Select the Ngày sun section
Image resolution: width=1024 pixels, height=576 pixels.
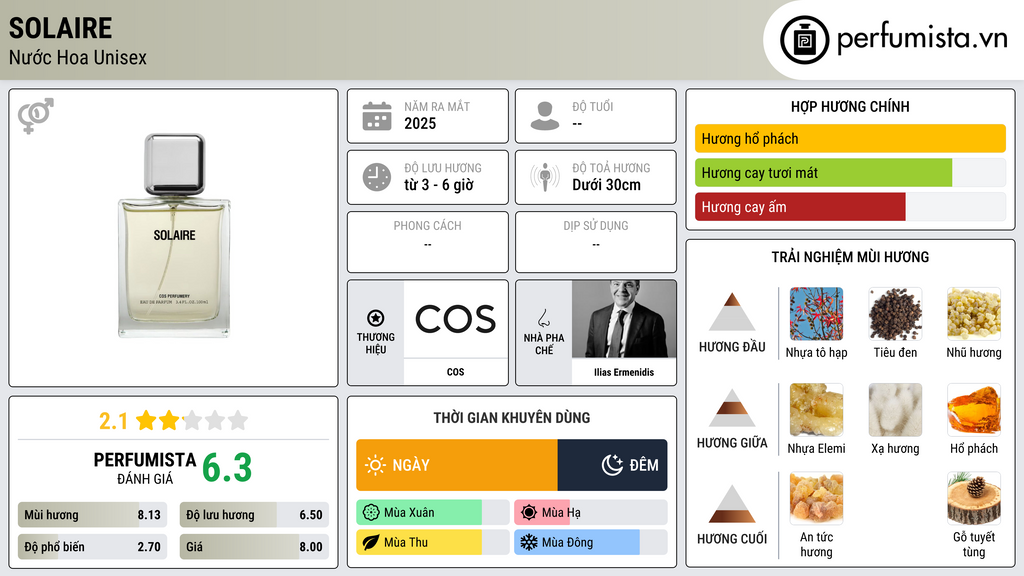456,465
